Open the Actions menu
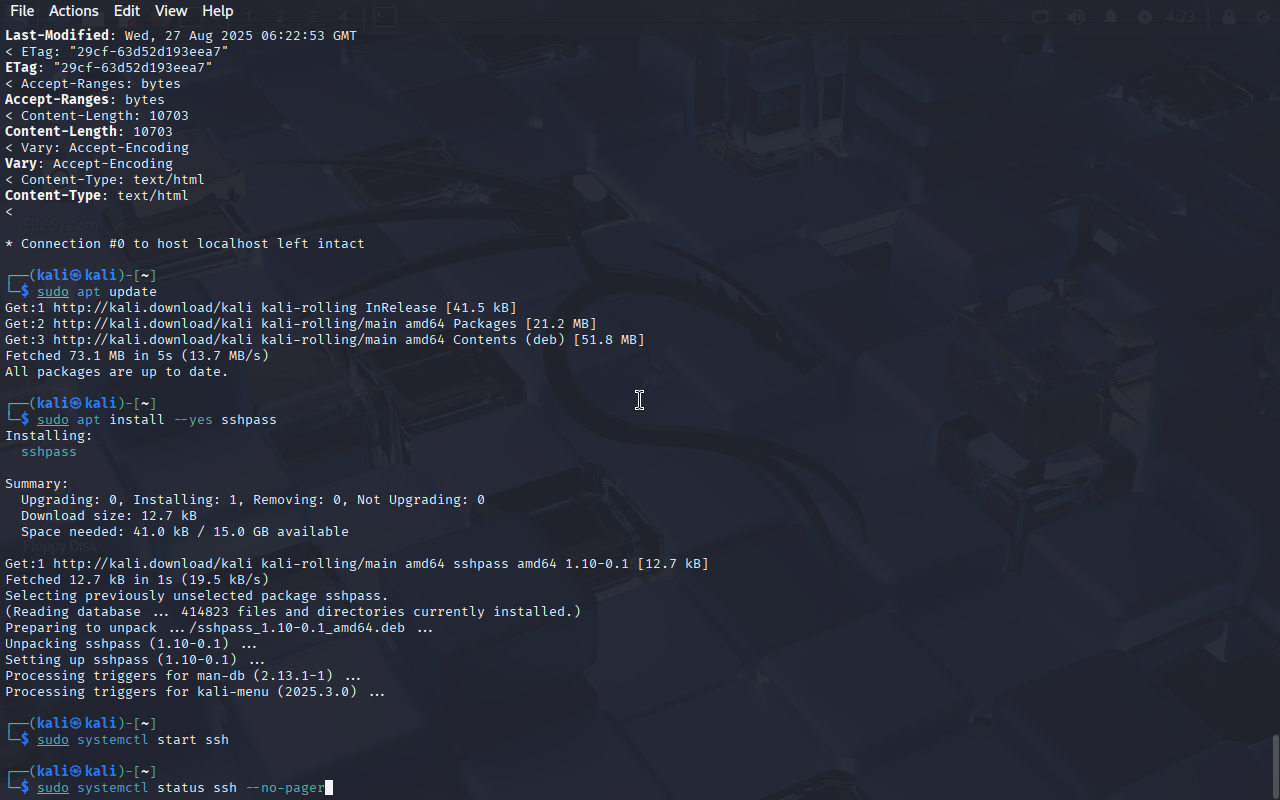Viewport: 1280px width, 800px height. click(74, 11)
